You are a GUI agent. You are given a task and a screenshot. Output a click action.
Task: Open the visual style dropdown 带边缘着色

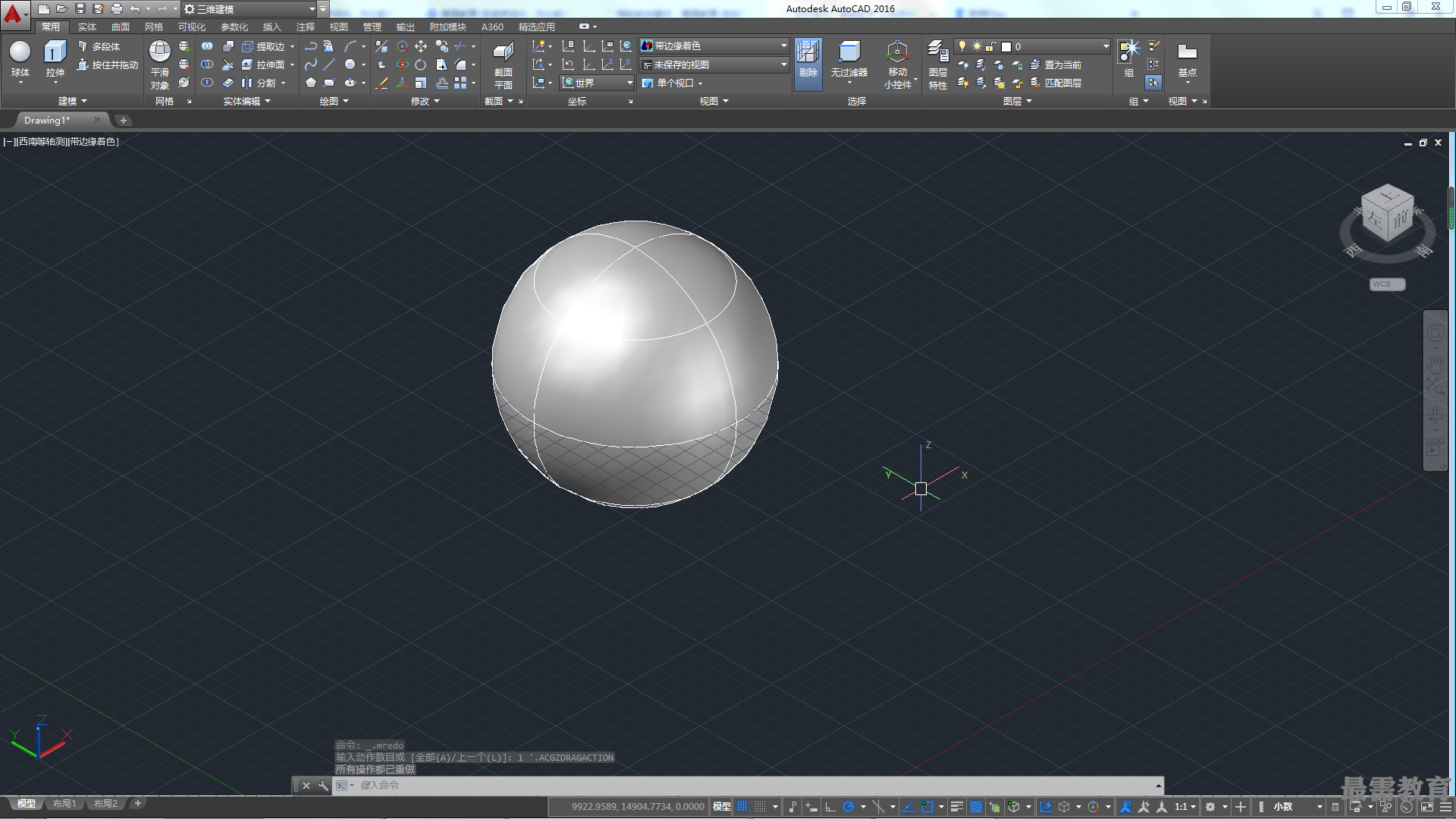point(714,46)
